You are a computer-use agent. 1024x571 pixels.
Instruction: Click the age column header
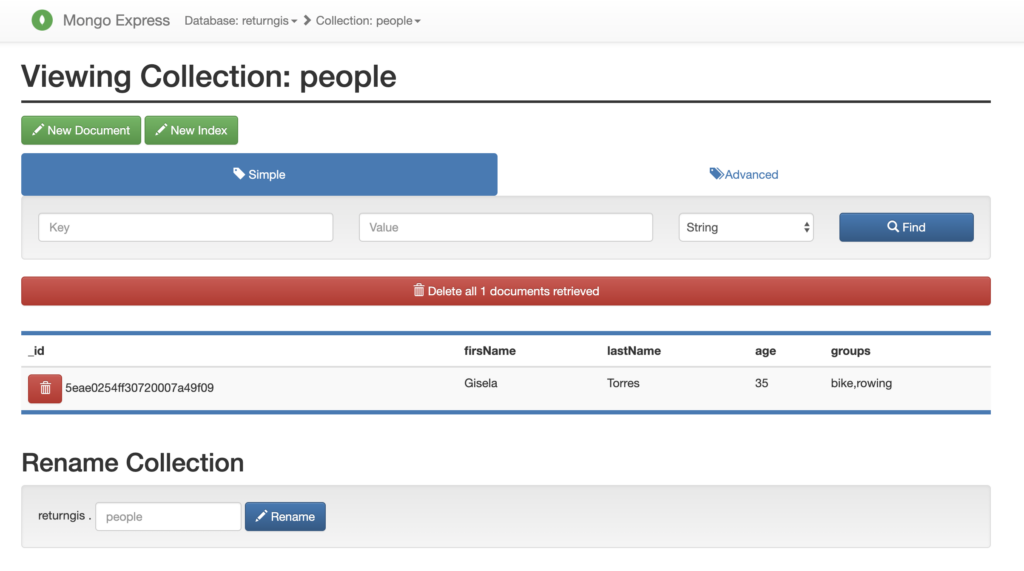pos(765,351)
